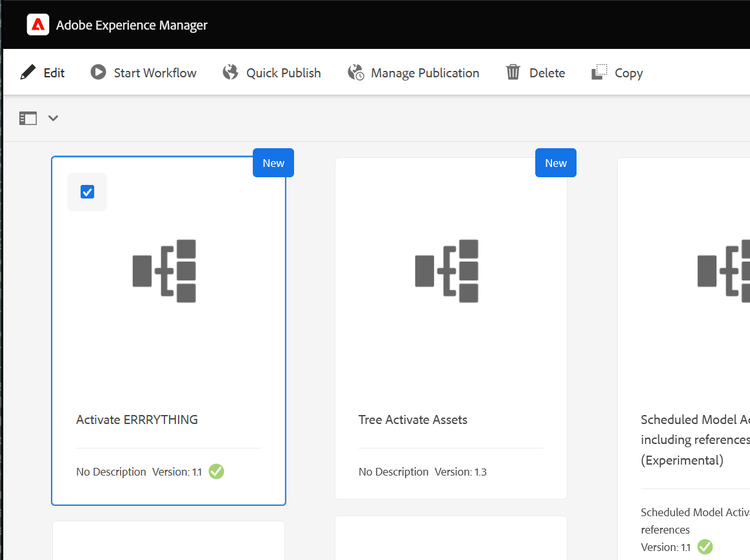Click the New badge on Tree Activate Assets
The width and height of the screenshot is (750, 560).
tap(556, 163)
